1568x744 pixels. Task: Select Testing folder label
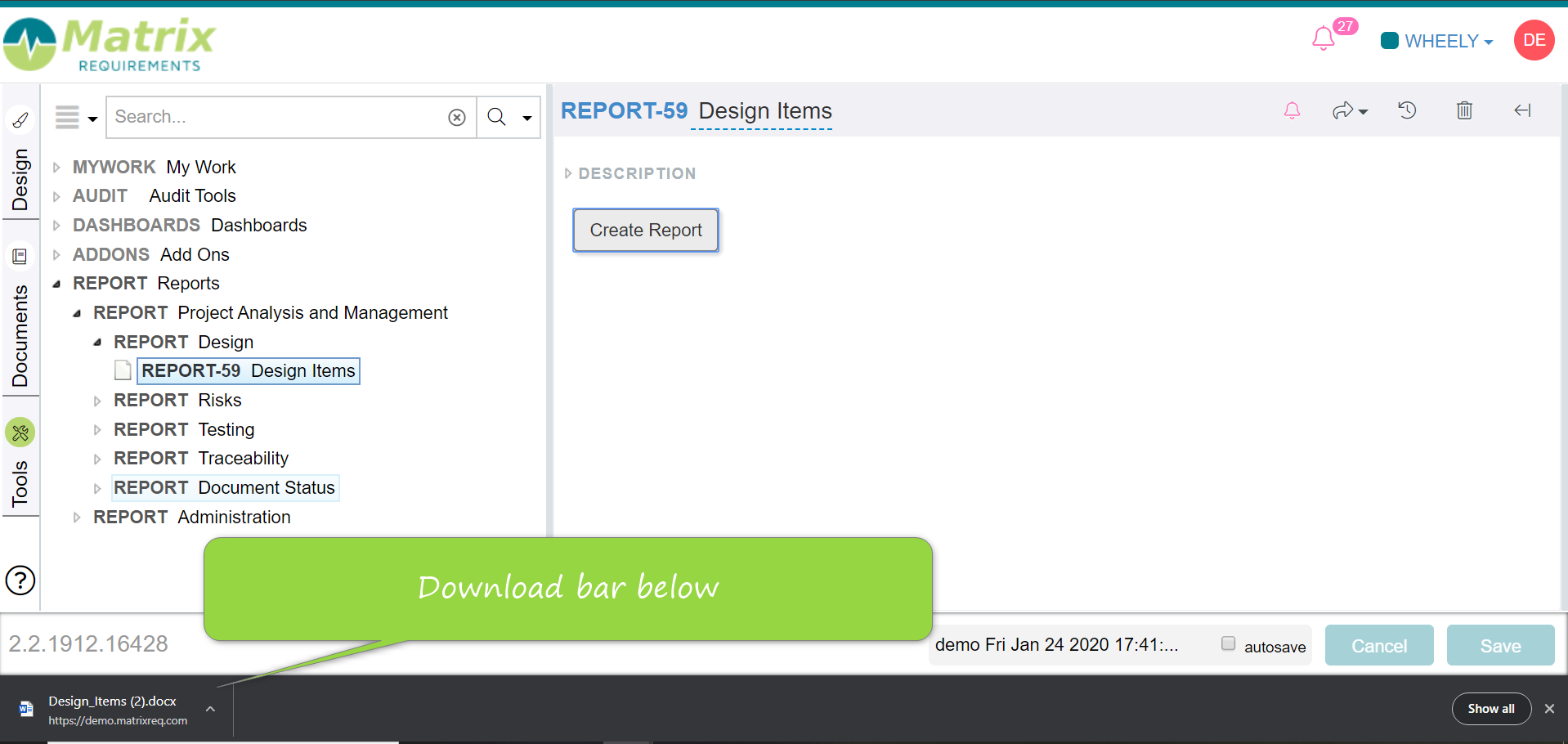(x=226, y=429)
